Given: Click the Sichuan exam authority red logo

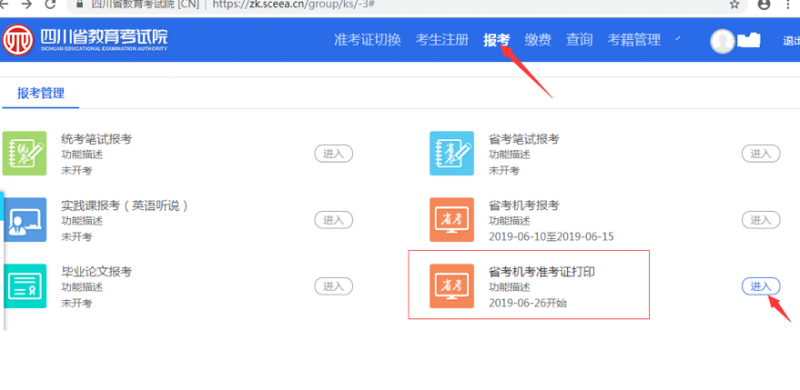Looking at the screenshot, I should click(x=18, y=40).
